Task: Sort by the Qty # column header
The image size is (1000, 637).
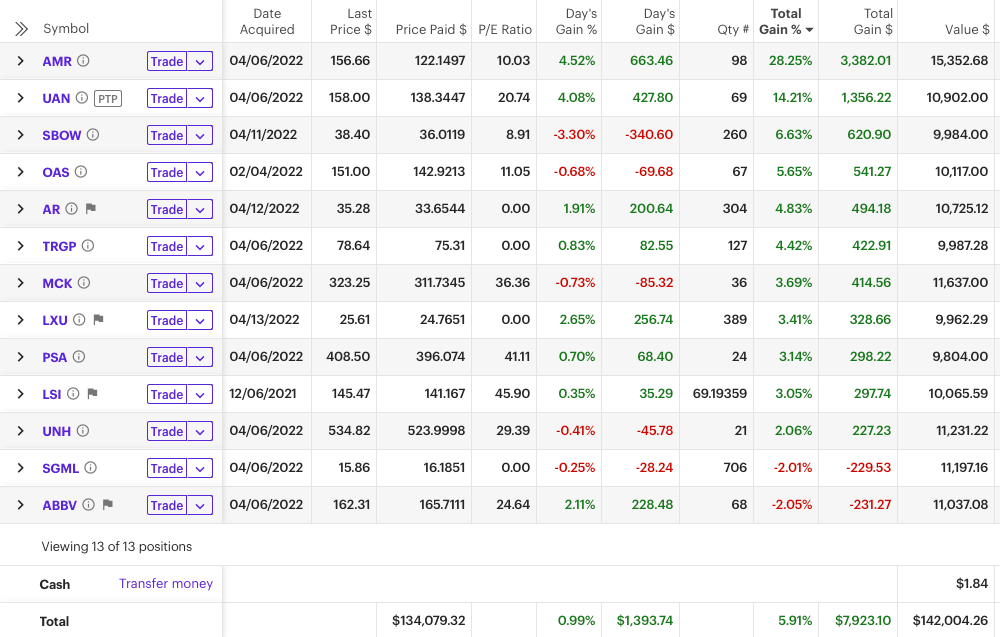Action: [732, 29]
